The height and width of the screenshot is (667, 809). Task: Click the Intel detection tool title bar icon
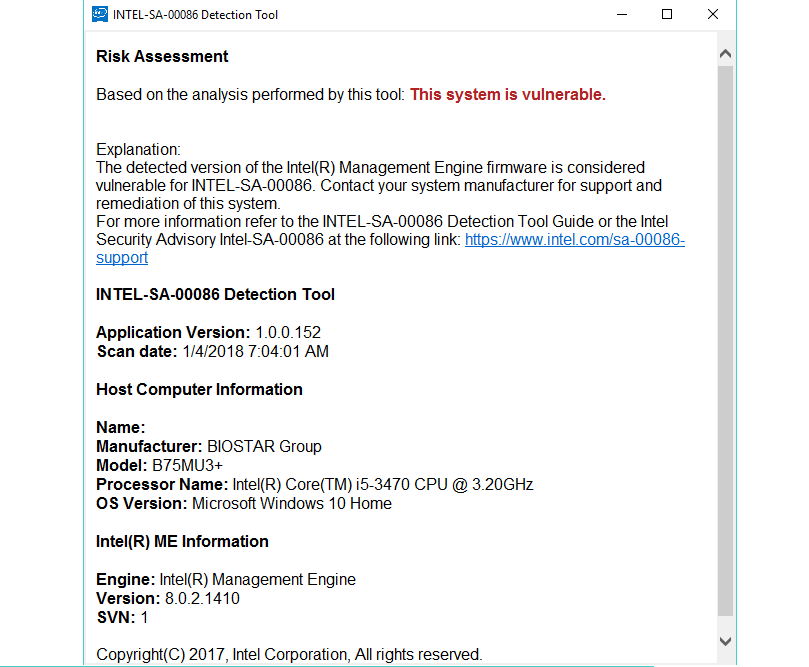point(100,14)
